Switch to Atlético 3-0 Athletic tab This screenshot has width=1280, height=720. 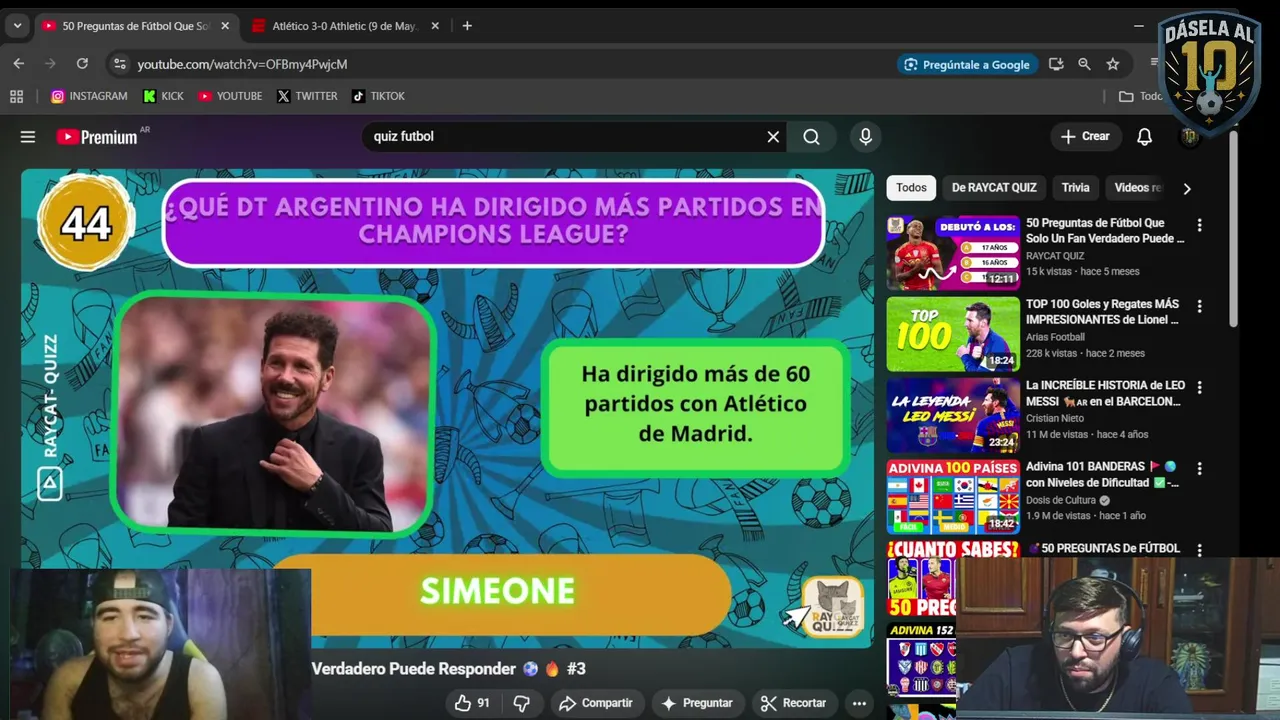pos(345,26)
